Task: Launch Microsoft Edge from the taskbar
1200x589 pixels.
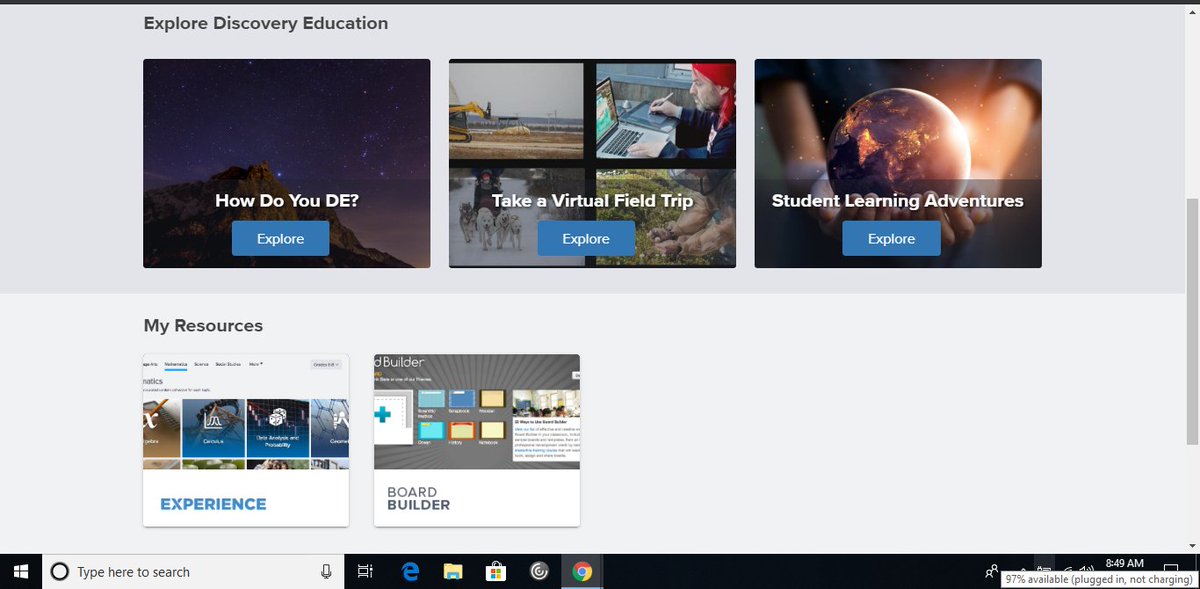Action: point(410,572)
